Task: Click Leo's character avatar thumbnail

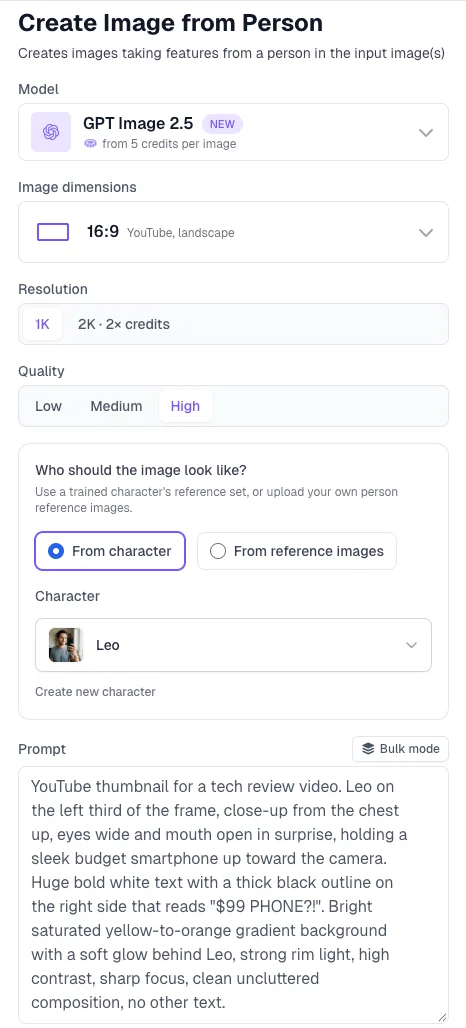Action: (66, 645)
